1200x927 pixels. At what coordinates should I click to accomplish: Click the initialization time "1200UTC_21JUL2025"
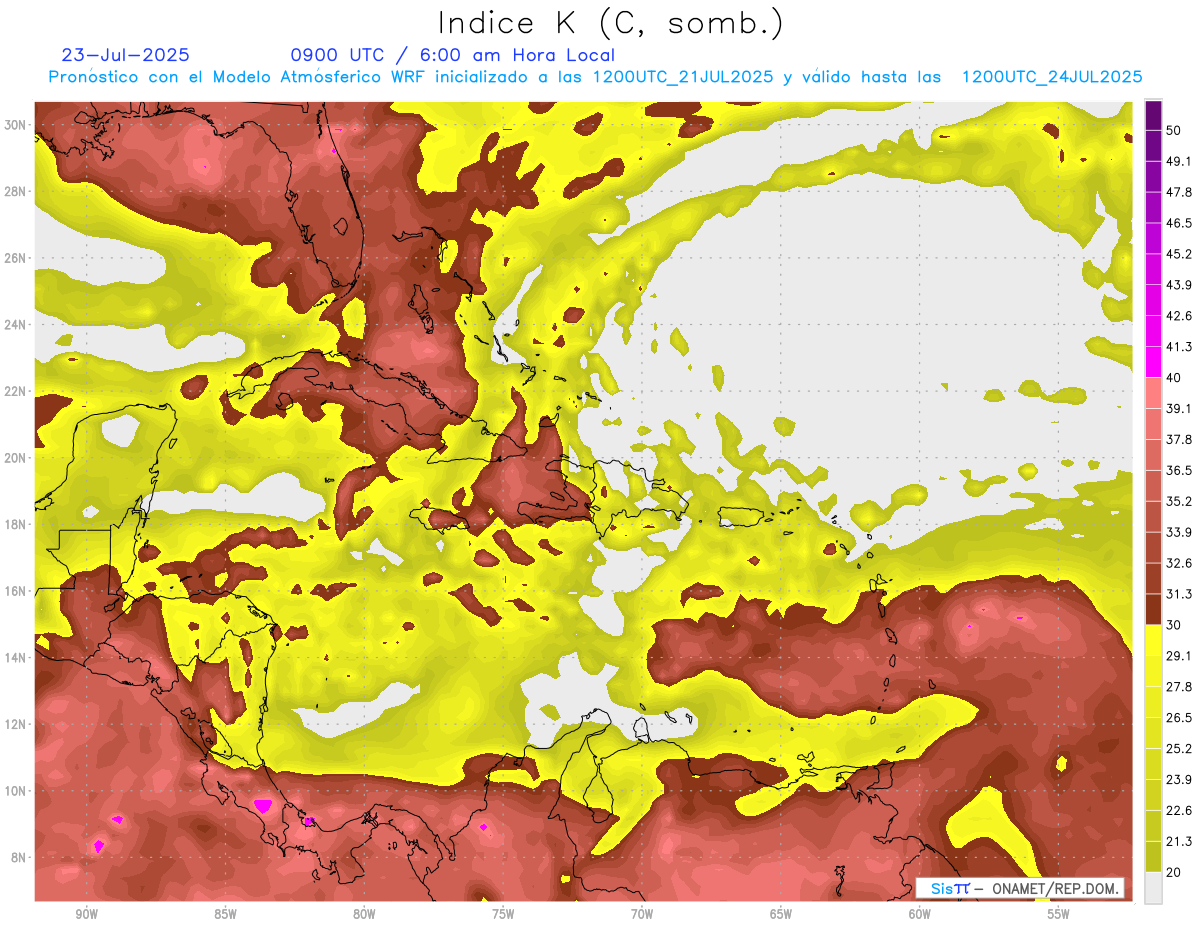683,77
